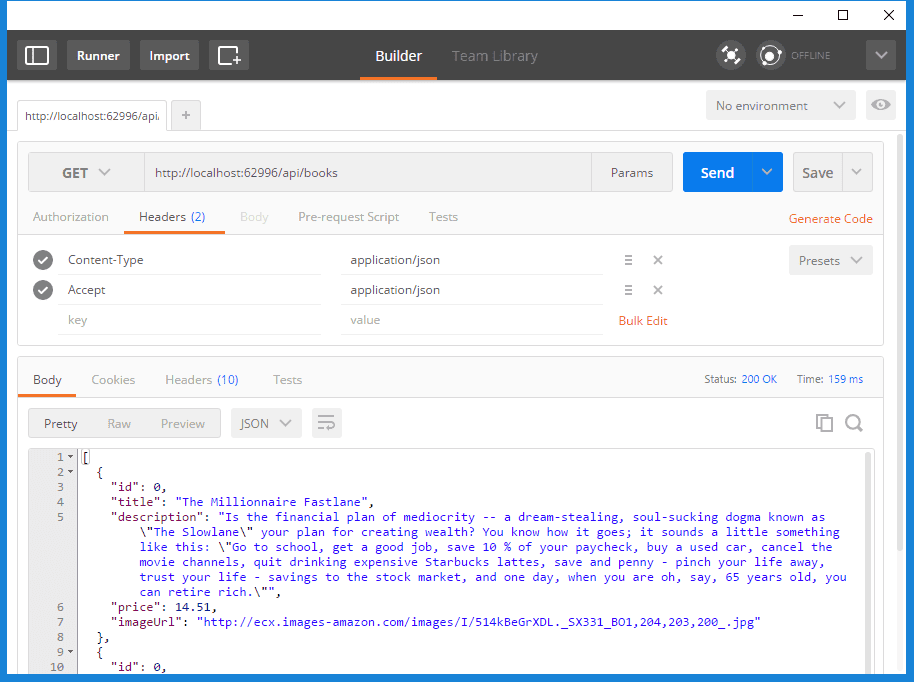Screen dimensions: 914x682
Task: Reorder the Content-Type header row handle
Action: (628, 260)
